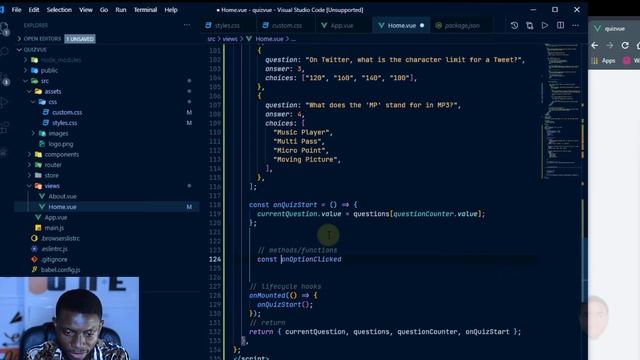
Task: Open main.js in the explorer tree
Action: click(x=54, y=228)
